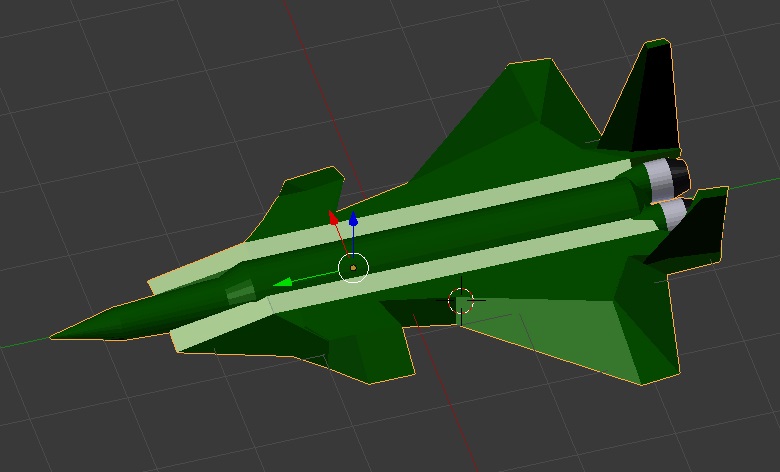The height and width of the screenshot is (472, 780).
Task: Click the upper grey engine nozzle
Action: click(x=664, y=177)
